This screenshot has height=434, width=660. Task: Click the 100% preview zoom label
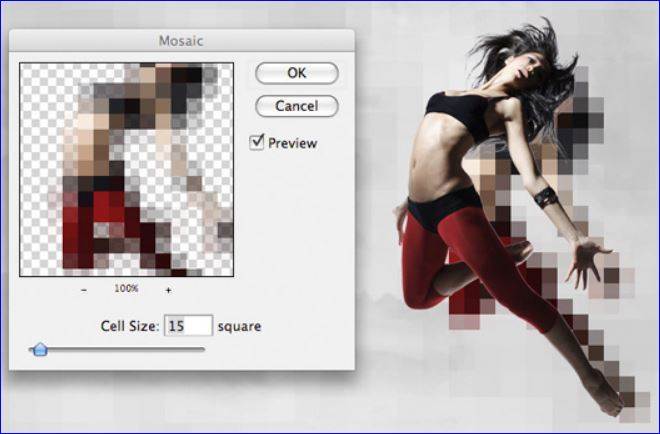coord(126,289)
